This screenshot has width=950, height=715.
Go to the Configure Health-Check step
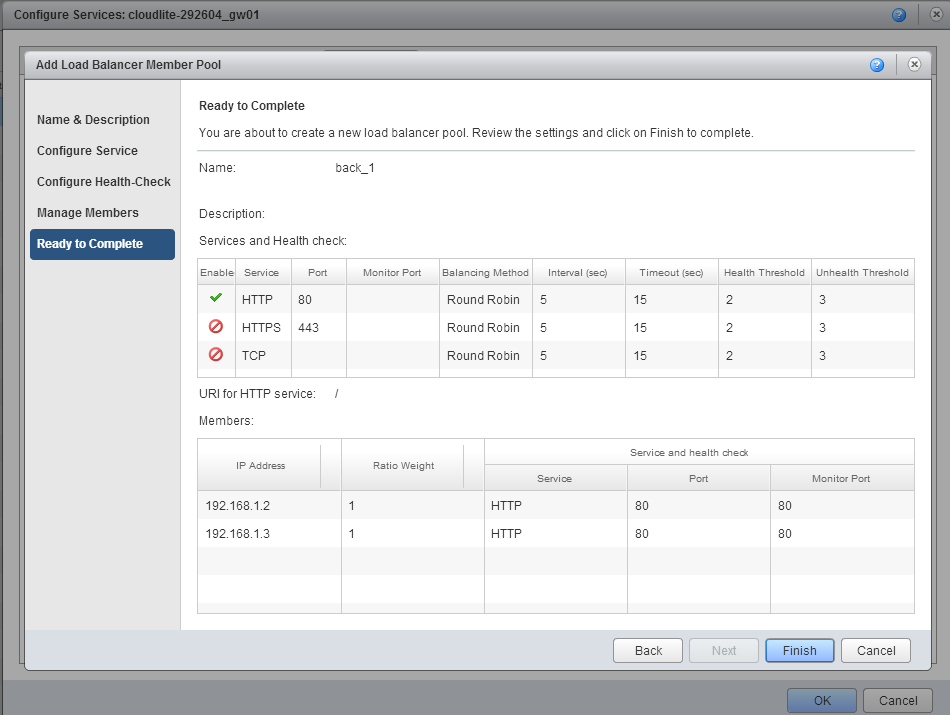click(103, 181)
